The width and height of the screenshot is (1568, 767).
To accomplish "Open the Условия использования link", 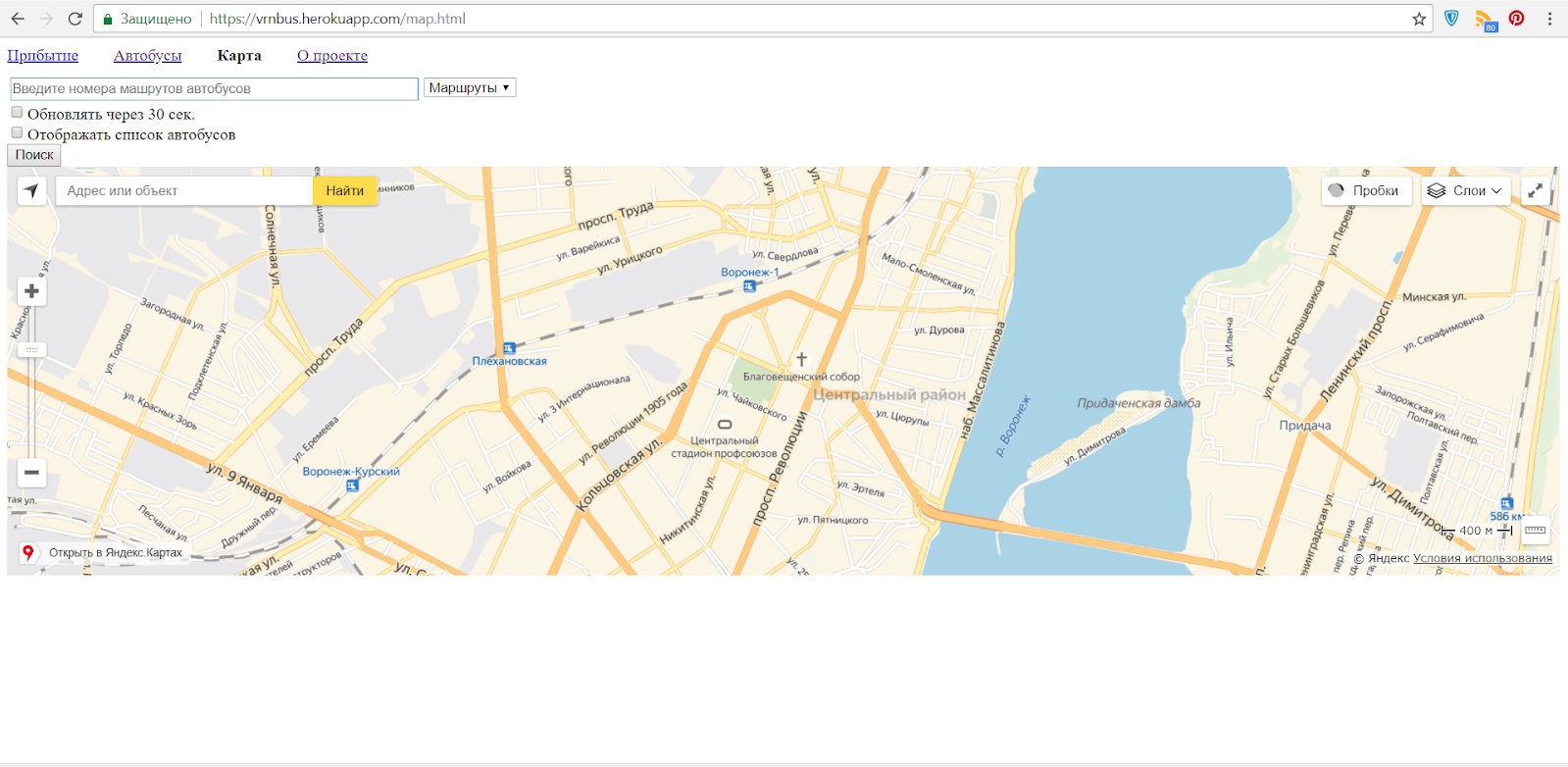I will (x=1483, y=558).
